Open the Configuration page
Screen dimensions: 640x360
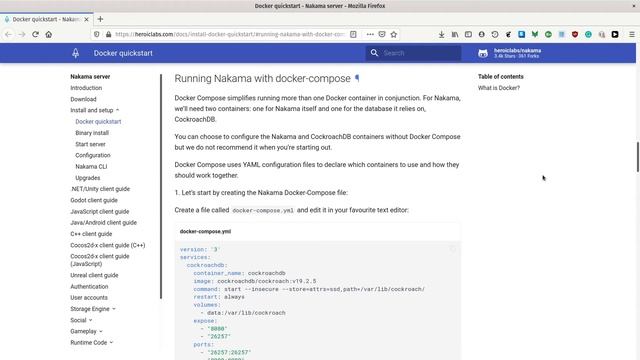pyautogui.click(x=93, y=156)
